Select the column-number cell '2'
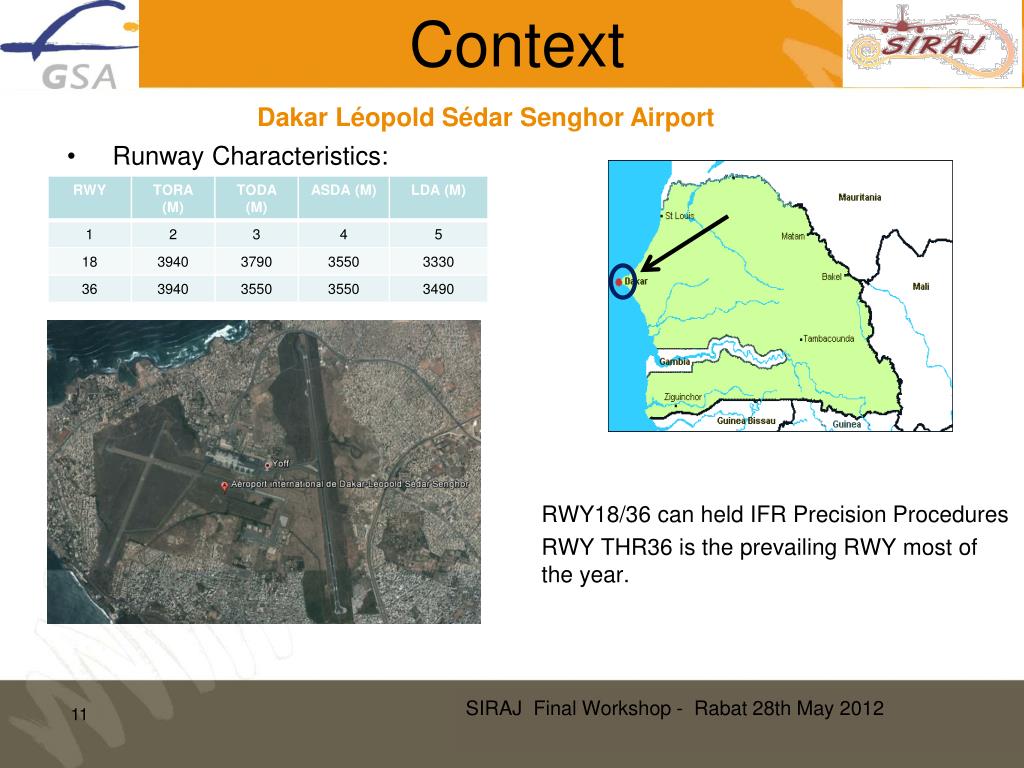Viewport: 1024px width, 768px height. [x=173, y=234]
